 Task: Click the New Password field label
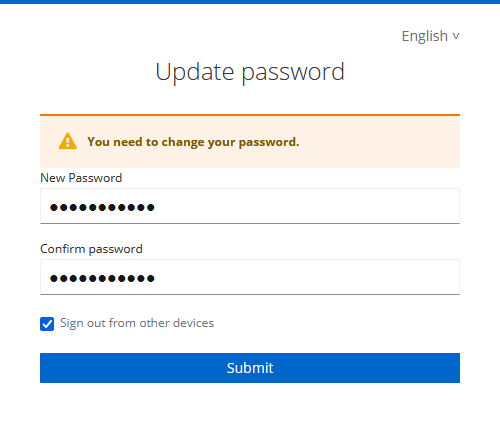[81, 178]
